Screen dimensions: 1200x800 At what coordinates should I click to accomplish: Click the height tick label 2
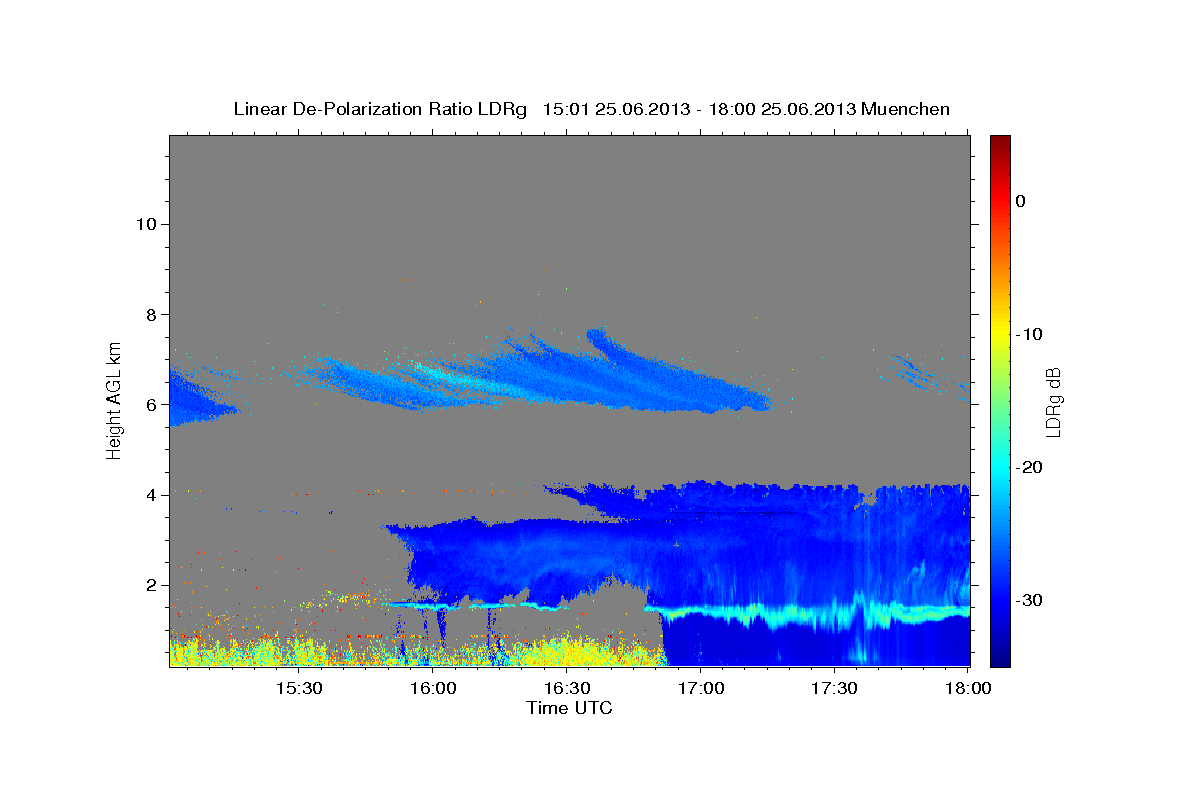coord(151,585)
